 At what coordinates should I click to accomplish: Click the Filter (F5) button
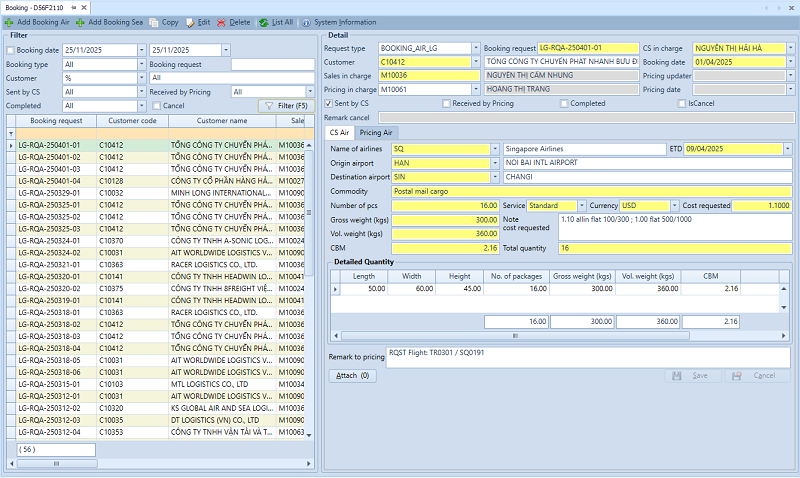pyautogui.click(x=286, y=106)
